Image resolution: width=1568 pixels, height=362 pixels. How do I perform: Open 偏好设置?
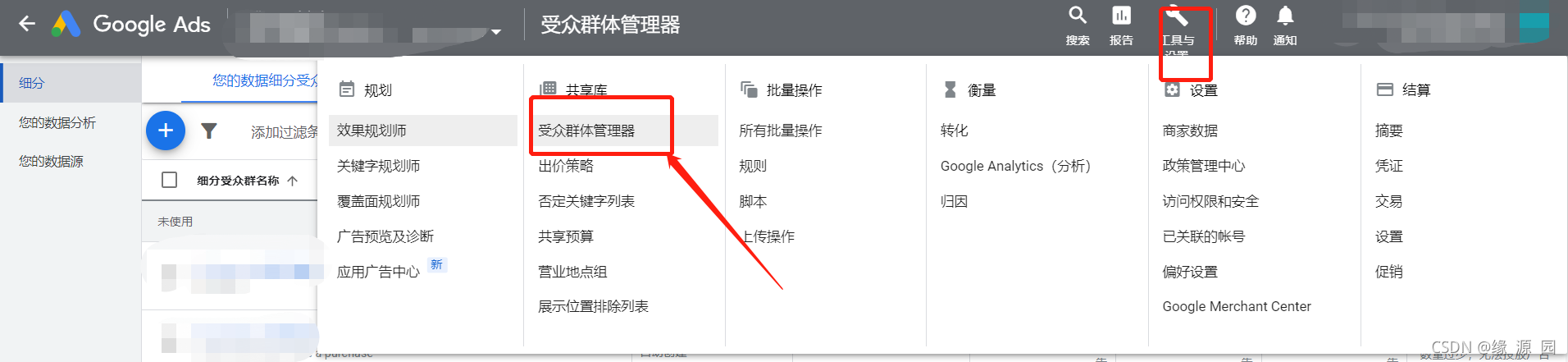click(1190, 272)
